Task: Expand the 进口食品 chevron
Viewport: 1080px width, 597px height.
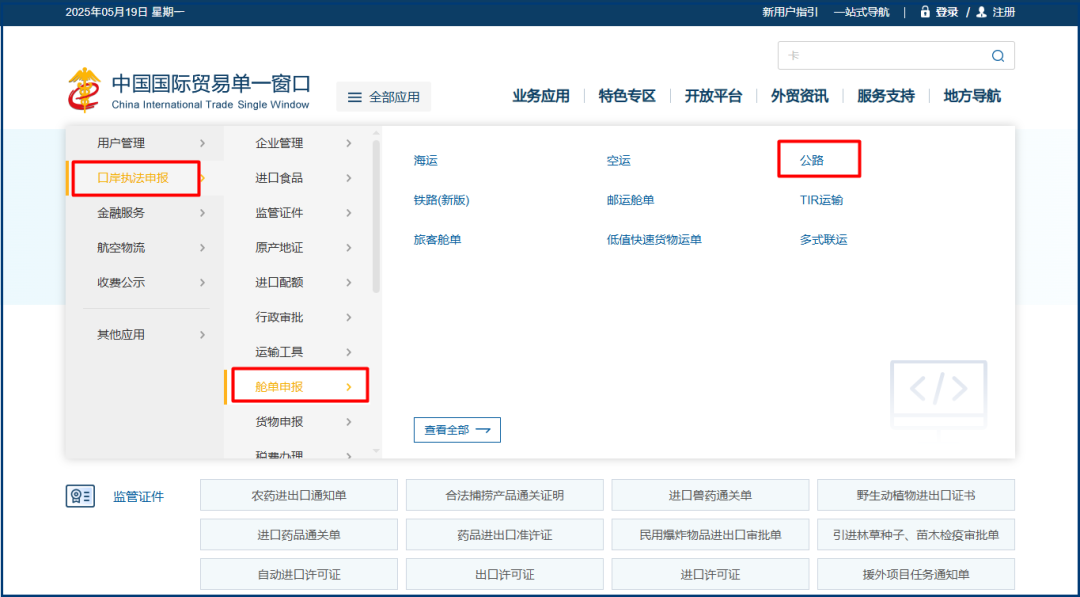Action: point(349,178)
